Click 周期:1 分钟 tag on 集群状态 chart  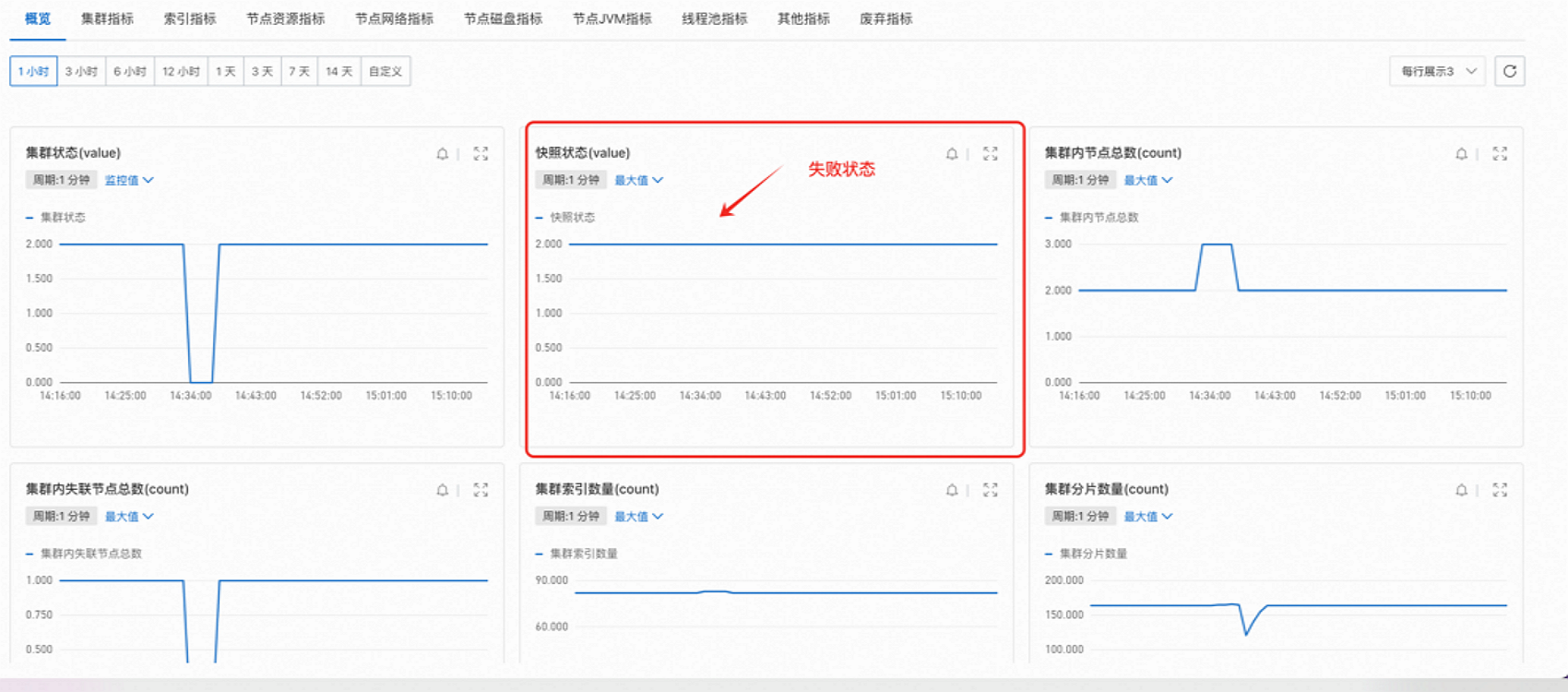coord(62,180)
